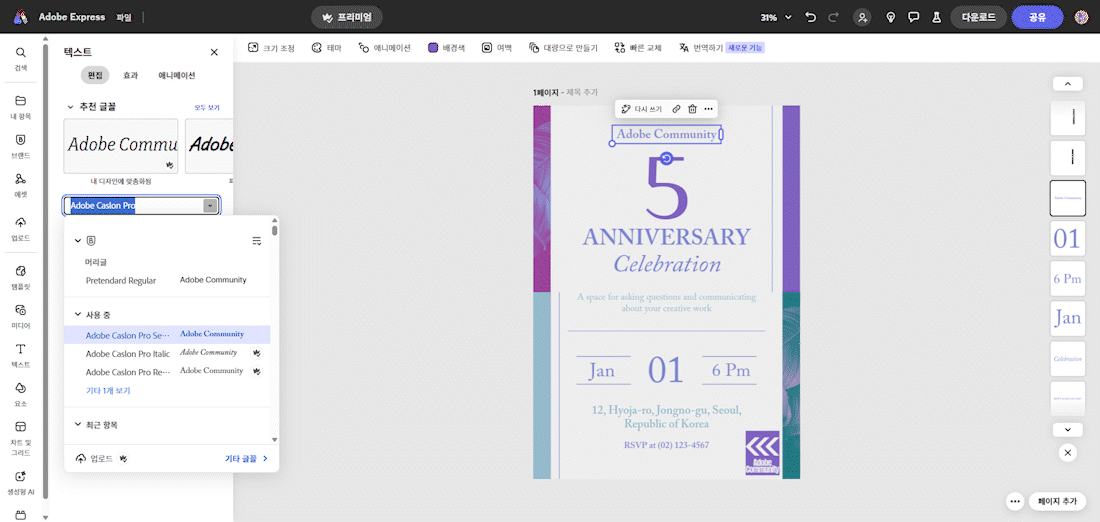This screenshot has height=522, width=1100.
Task: Collapse the brand fonts section chevron
Action: click(78, 241)
